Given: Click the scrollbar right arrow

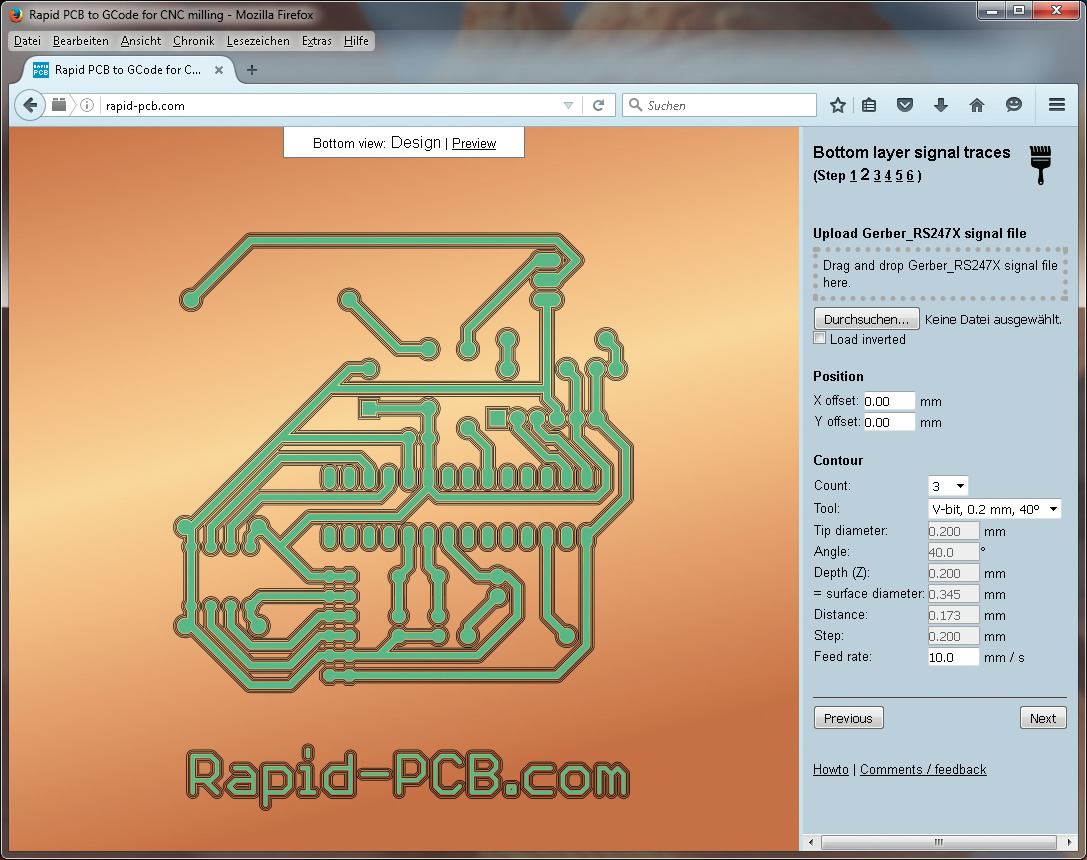Looking at the screenshot, I should tap(1068, 842).
